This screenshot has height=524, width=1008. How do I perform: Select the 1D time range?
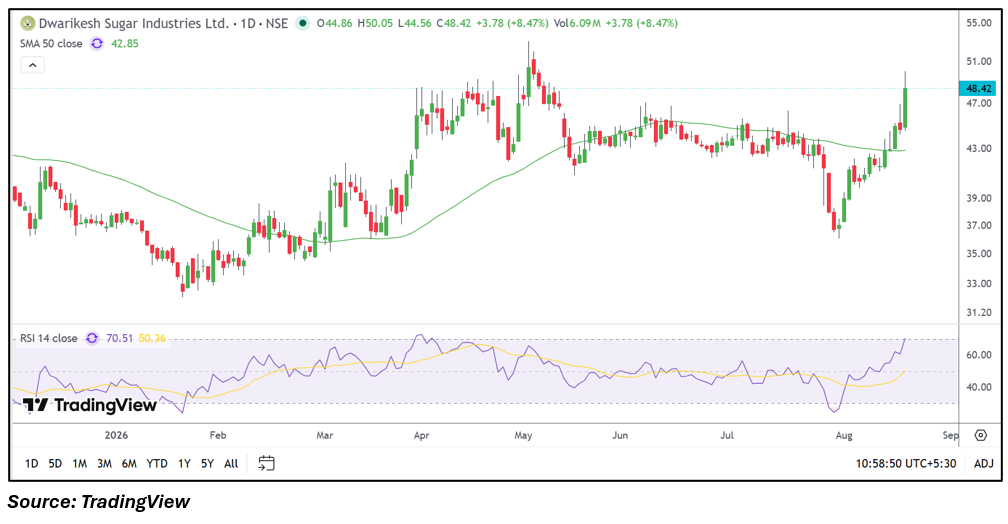coord(32,464)
